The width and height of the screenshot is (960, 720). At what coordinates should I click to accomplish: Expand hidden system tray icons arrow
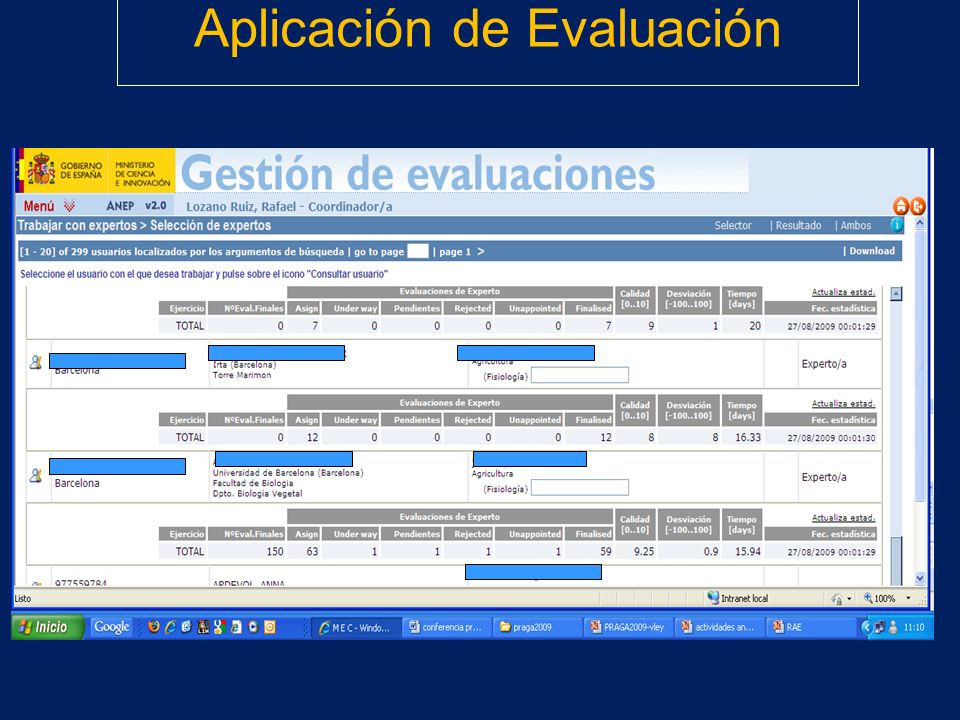pyautogui.click(x=866, y=627)
